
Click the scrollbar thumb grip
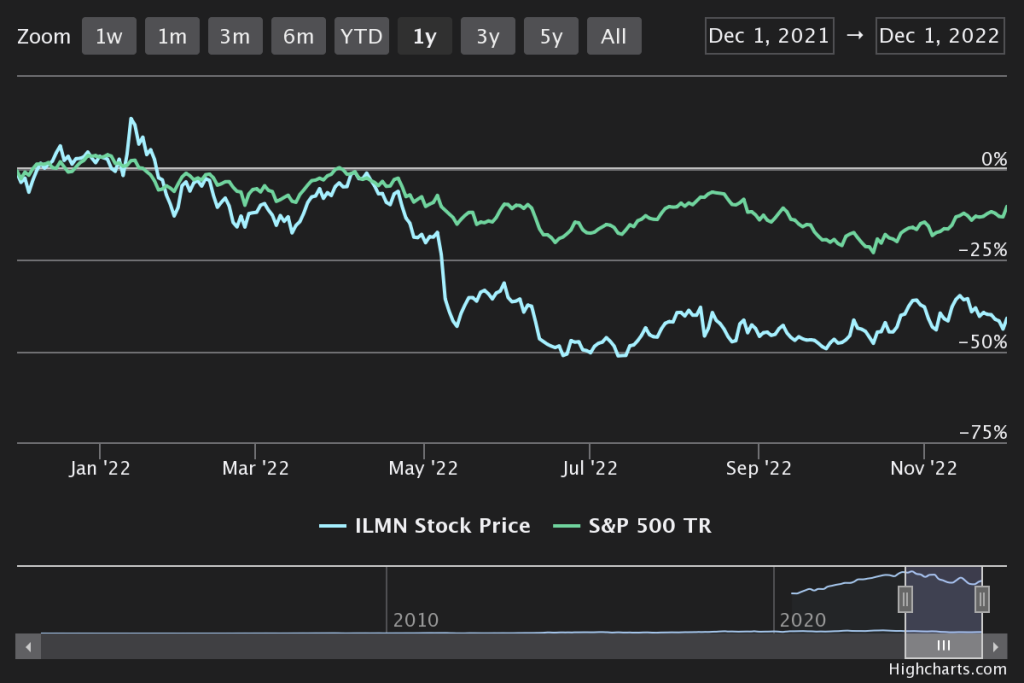coord(943,646)
